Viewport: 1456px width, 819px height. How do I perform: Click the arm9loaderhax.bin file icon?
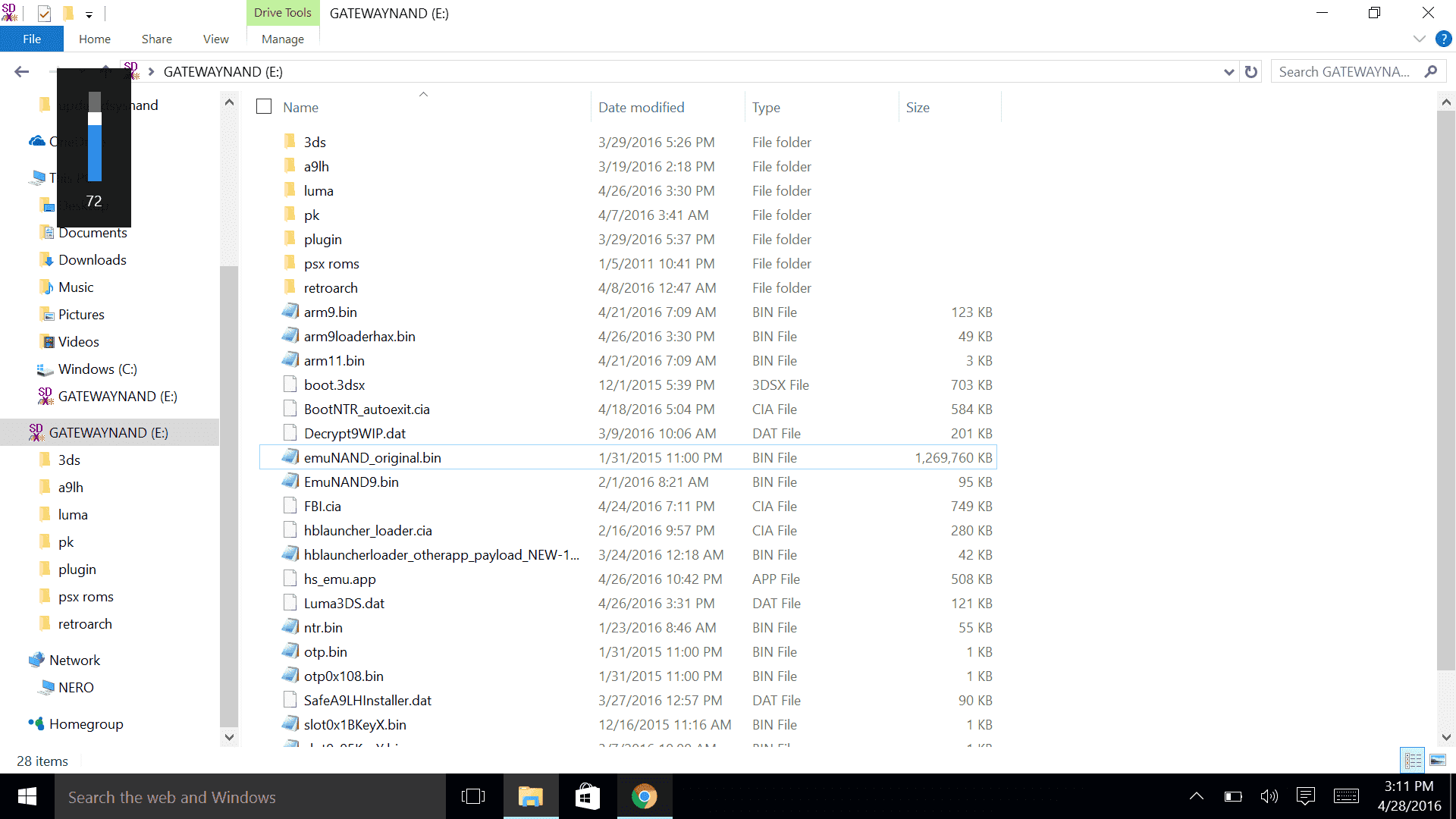click(290, 336)
